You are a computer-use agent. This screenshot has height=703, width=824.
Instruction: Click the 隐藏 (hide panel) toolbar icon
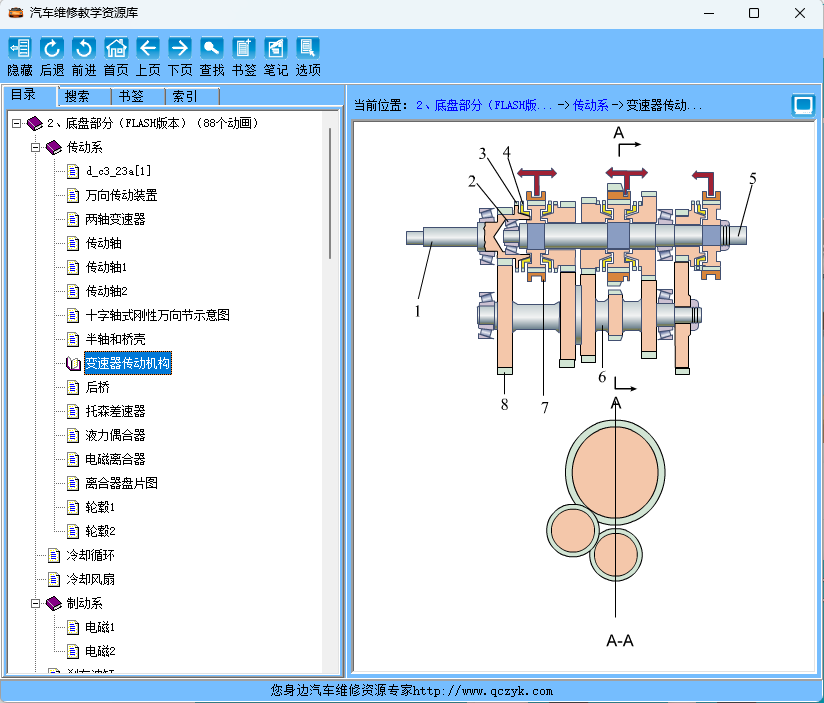[x=20, y=48]
